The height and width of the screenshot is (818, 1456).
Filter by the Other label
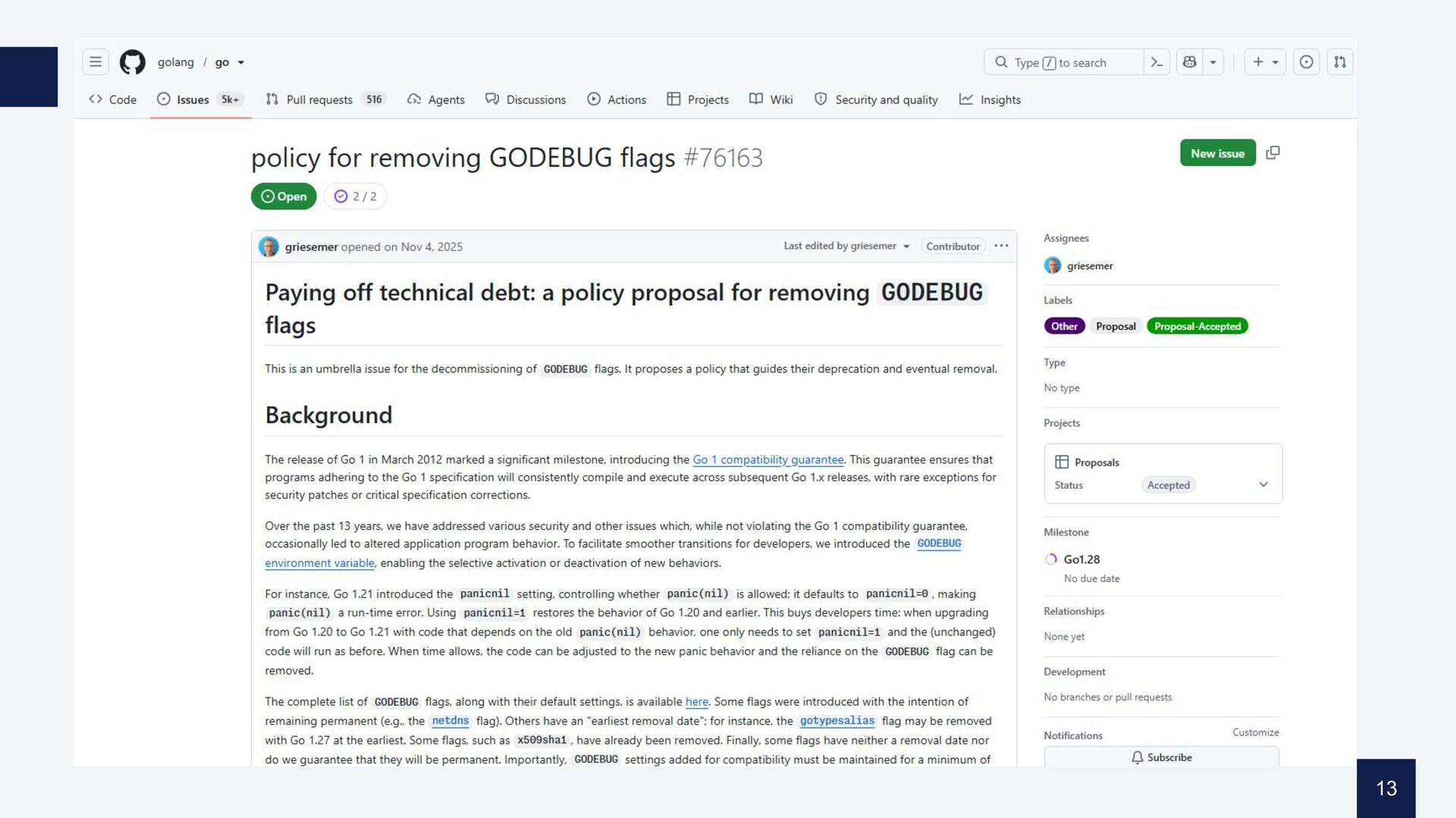[x=1065, y=326]
